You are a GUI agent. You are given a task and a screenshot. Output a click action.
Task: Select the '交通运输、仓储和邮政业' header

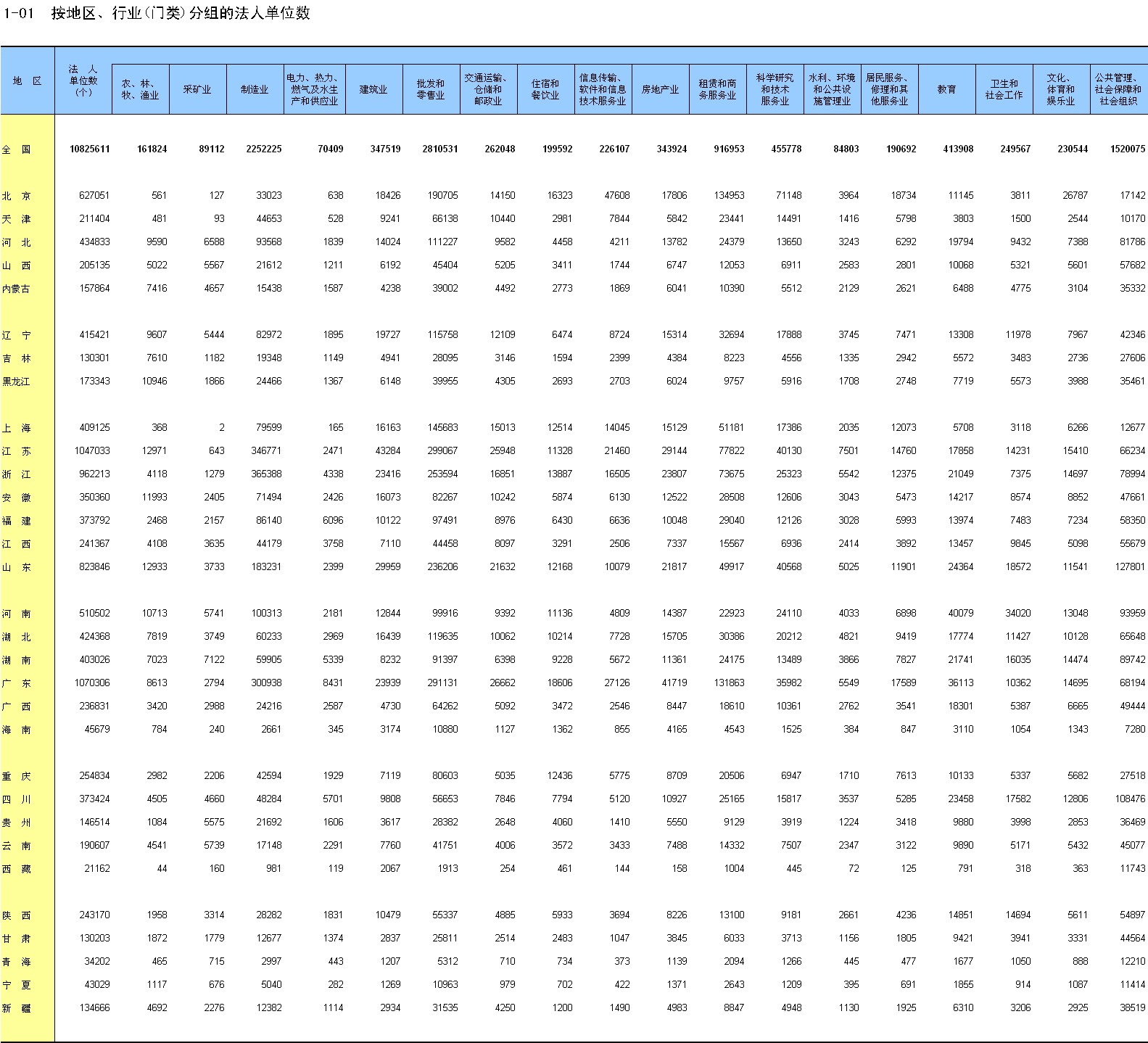pos(489,89)
